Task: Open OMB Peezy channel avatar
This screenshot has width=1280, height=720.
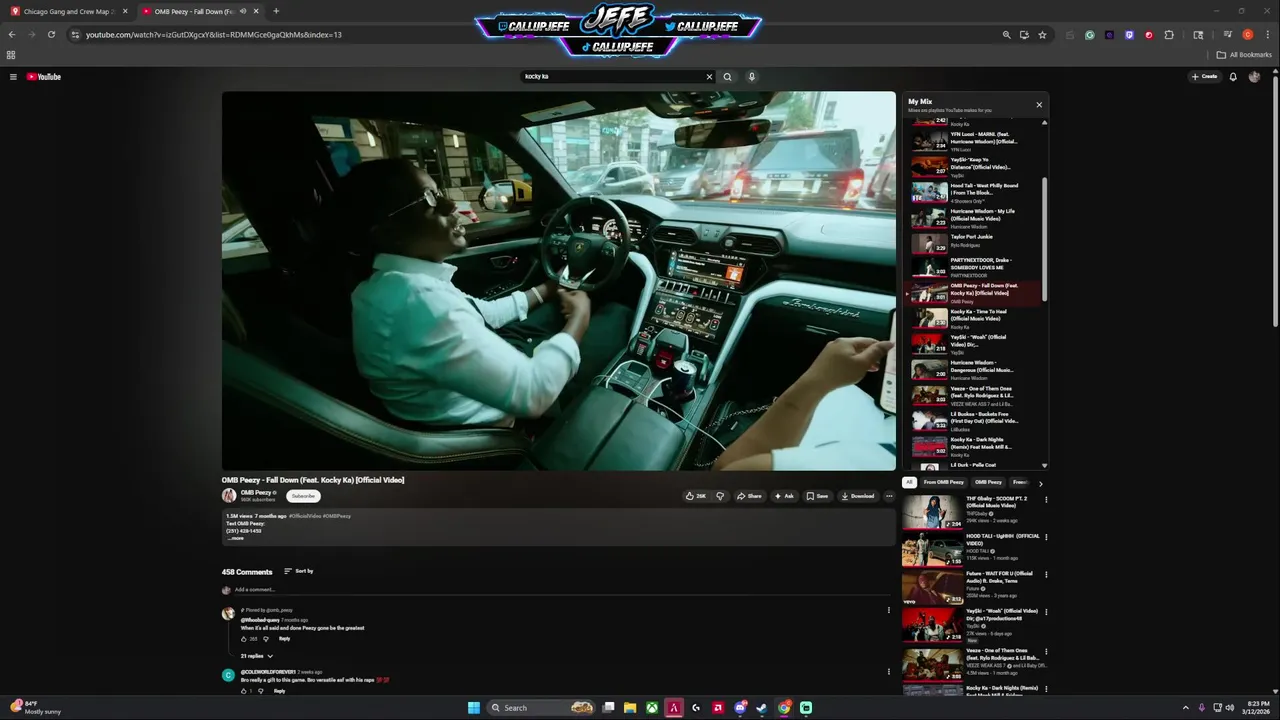Action: pyautogui.click(x=229, y=496)
